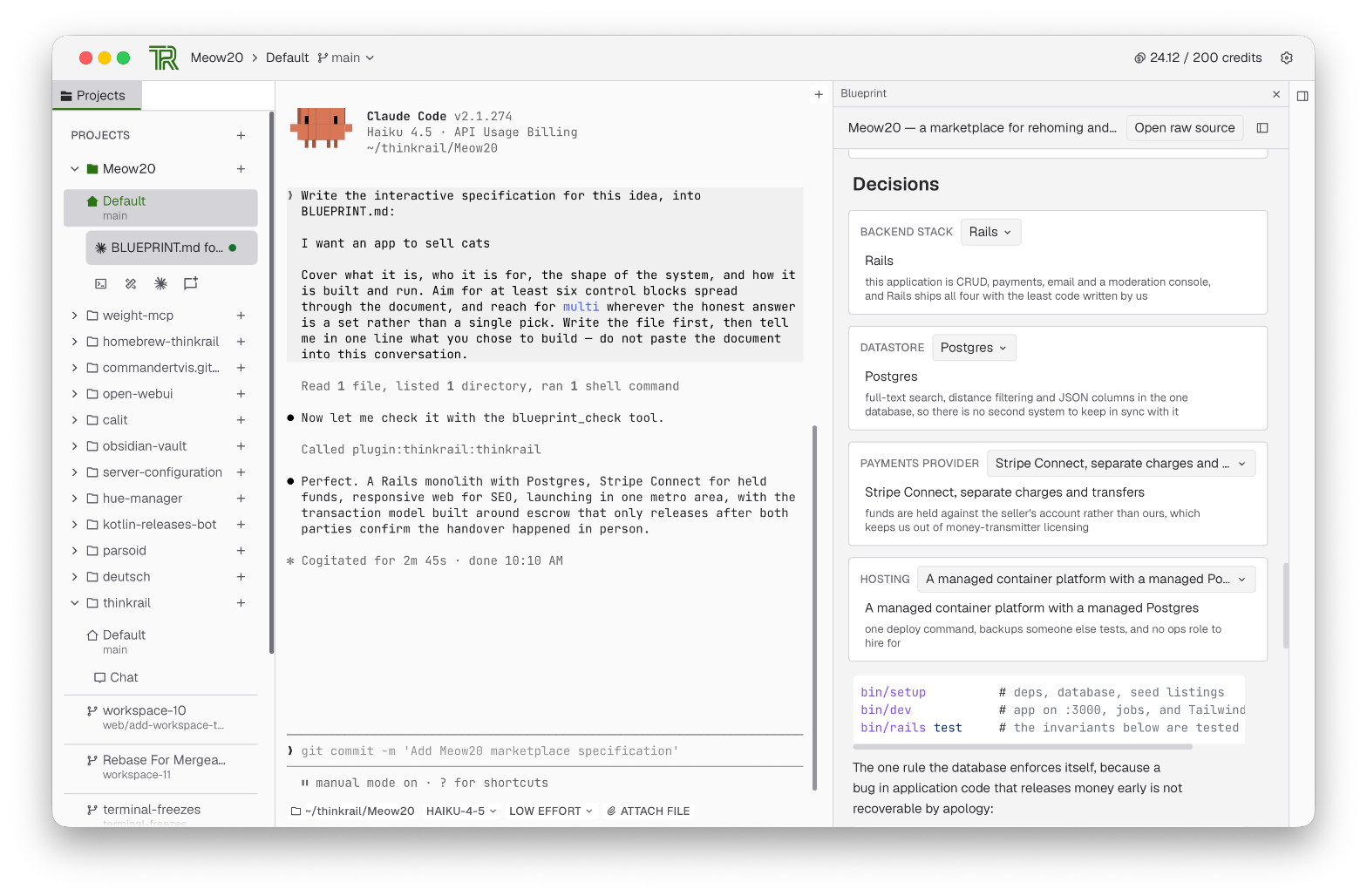Add workspace to parsoid
The width and height of the screenshot is (1367, 896).
[x=241, y=551]
